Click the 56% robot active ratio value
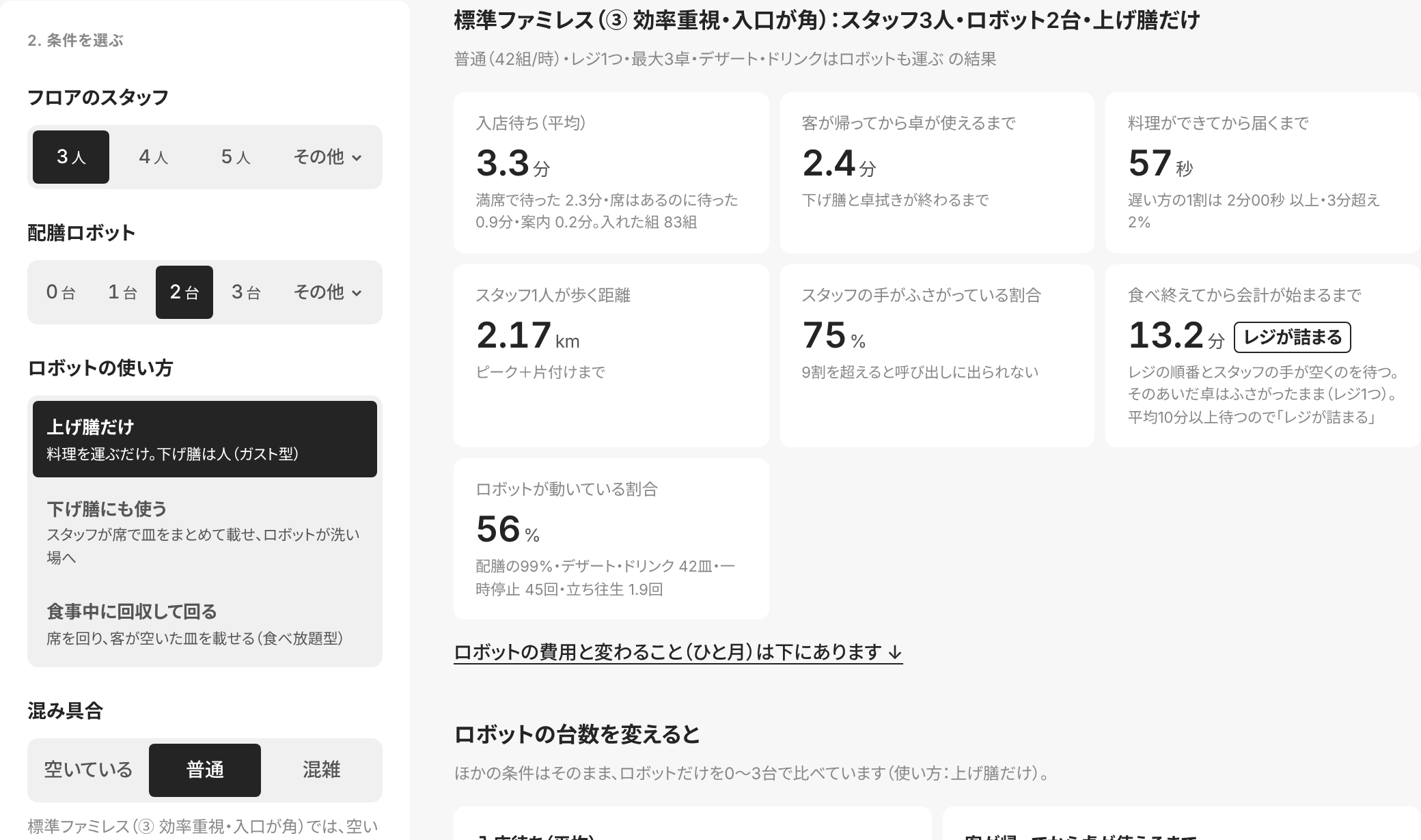This screenshot has height=840, width=1421. click(x=508, y=530)
